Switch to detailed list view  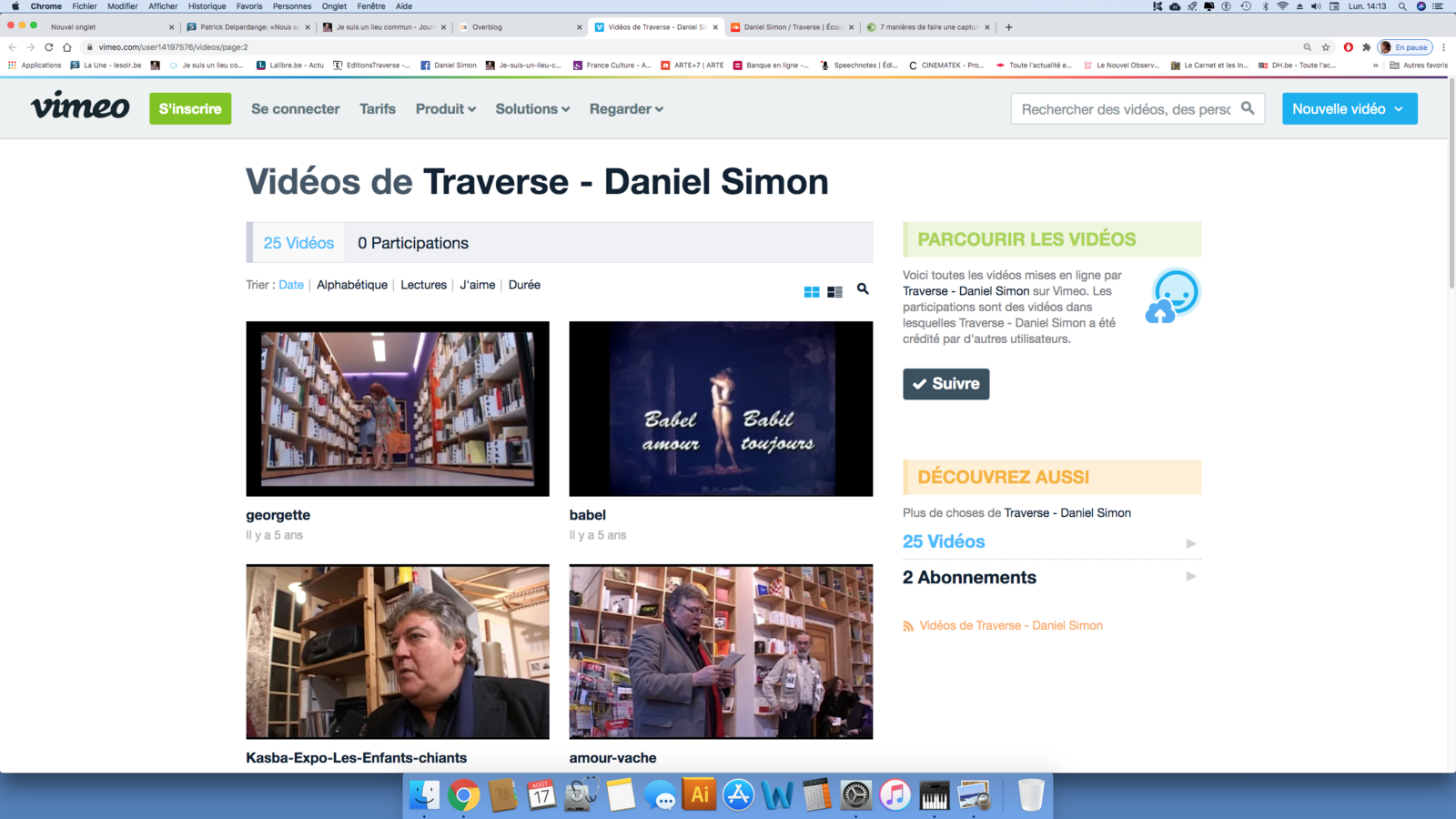834,291
